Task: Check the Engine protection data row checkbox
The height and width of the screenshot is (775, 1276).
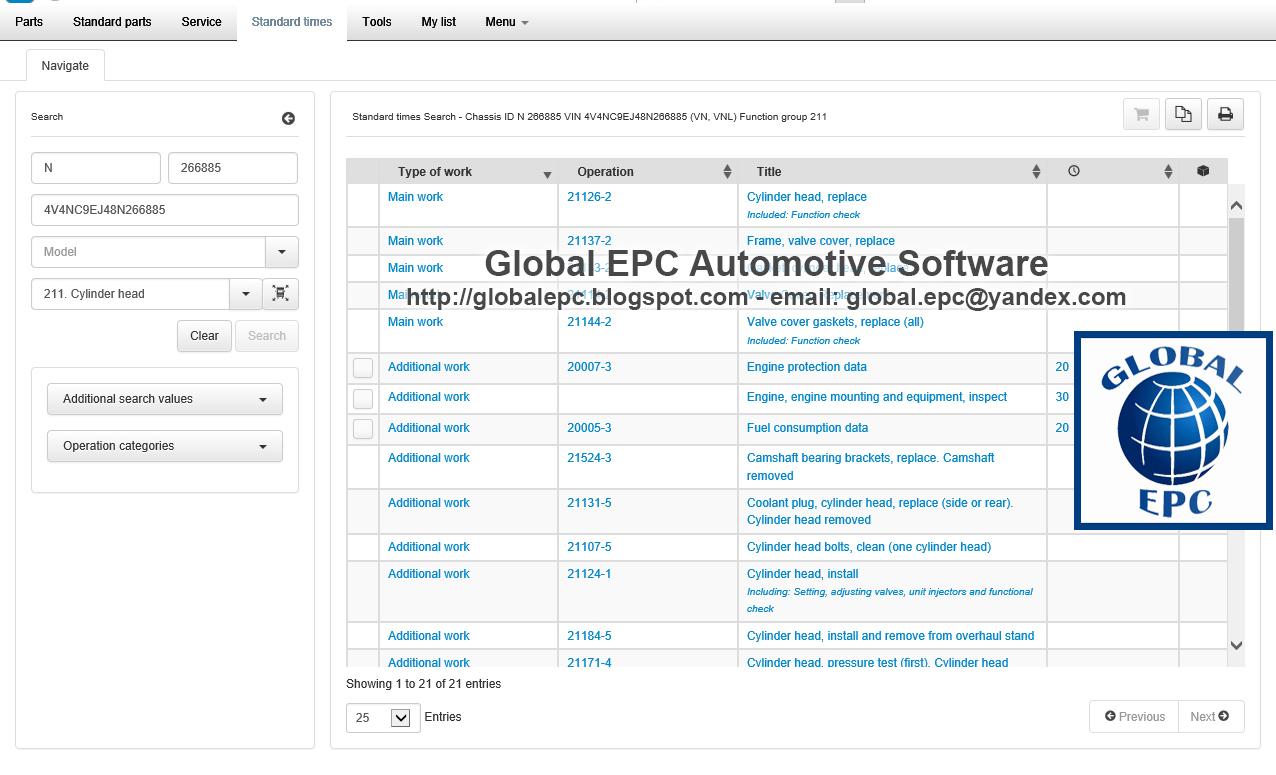Action: 362,367
